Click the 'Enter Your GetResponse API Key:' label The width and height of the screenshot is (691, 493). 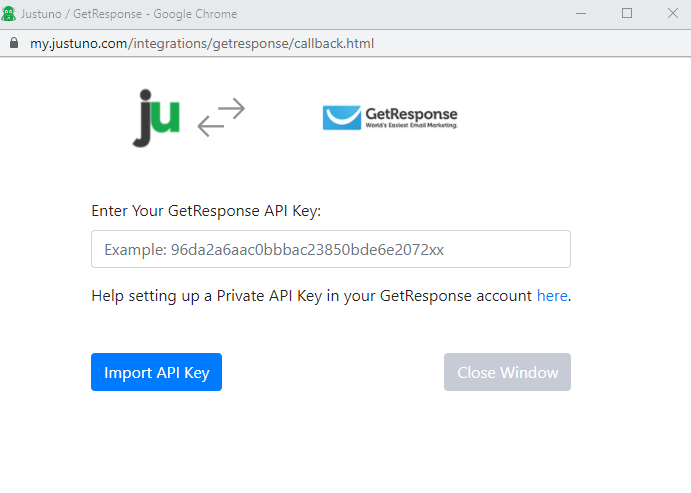pyautogui.click(x=206, y=211)
